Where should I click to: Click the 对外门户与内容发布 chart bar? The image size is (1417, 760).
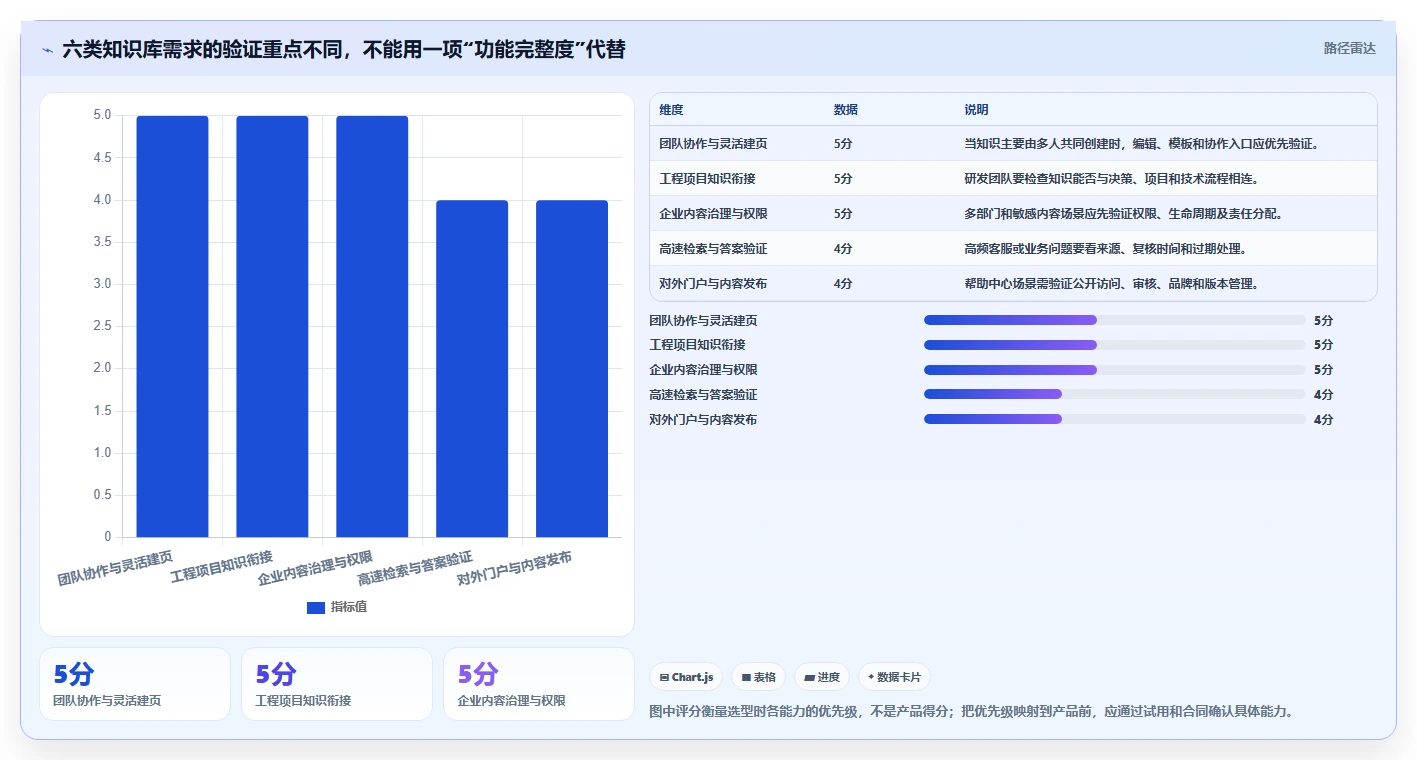click(572, 368)
